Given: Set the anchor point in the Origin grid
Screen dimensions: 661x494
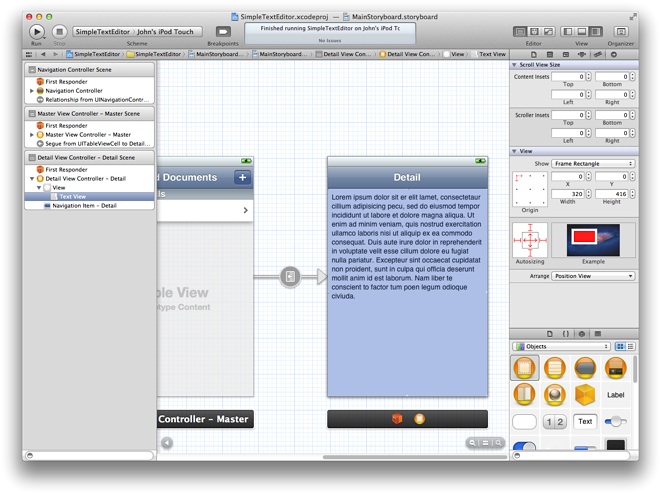Looking at the screenshot, I should 529,189.
